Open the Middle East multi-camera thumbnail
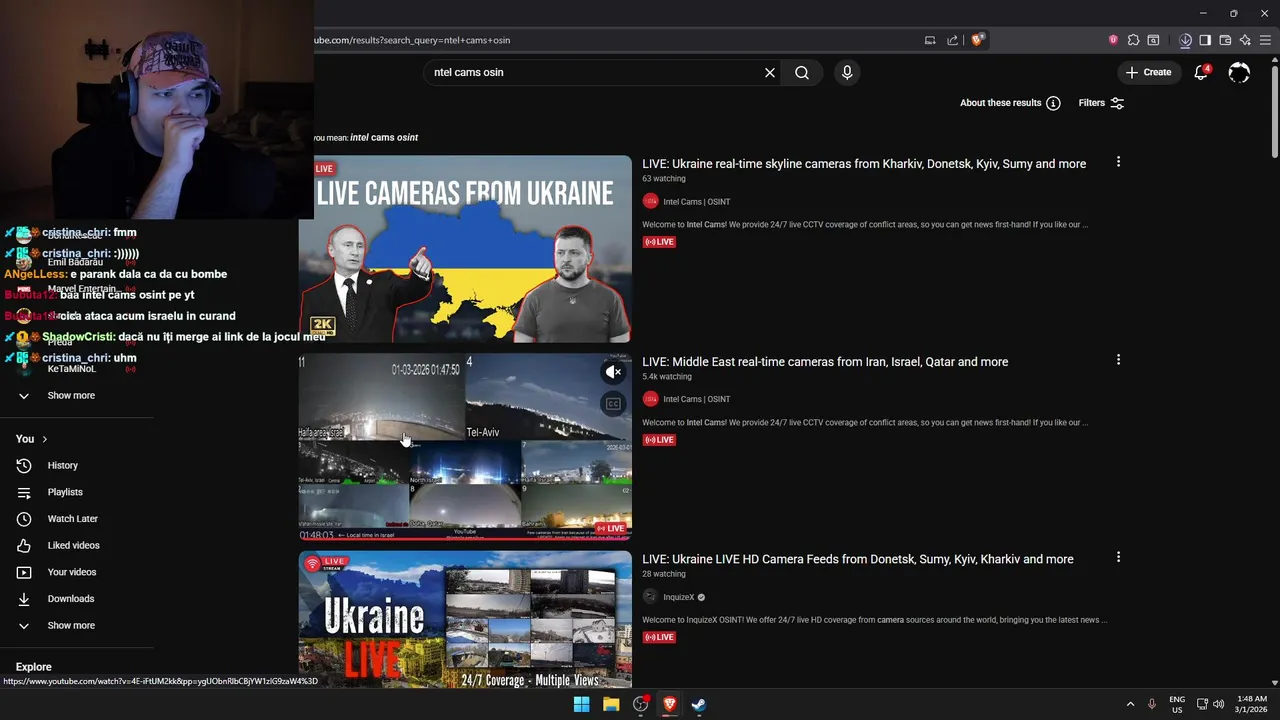This screenshot has height=720, width=1280. pyautogui.click(x=465, y=446)
